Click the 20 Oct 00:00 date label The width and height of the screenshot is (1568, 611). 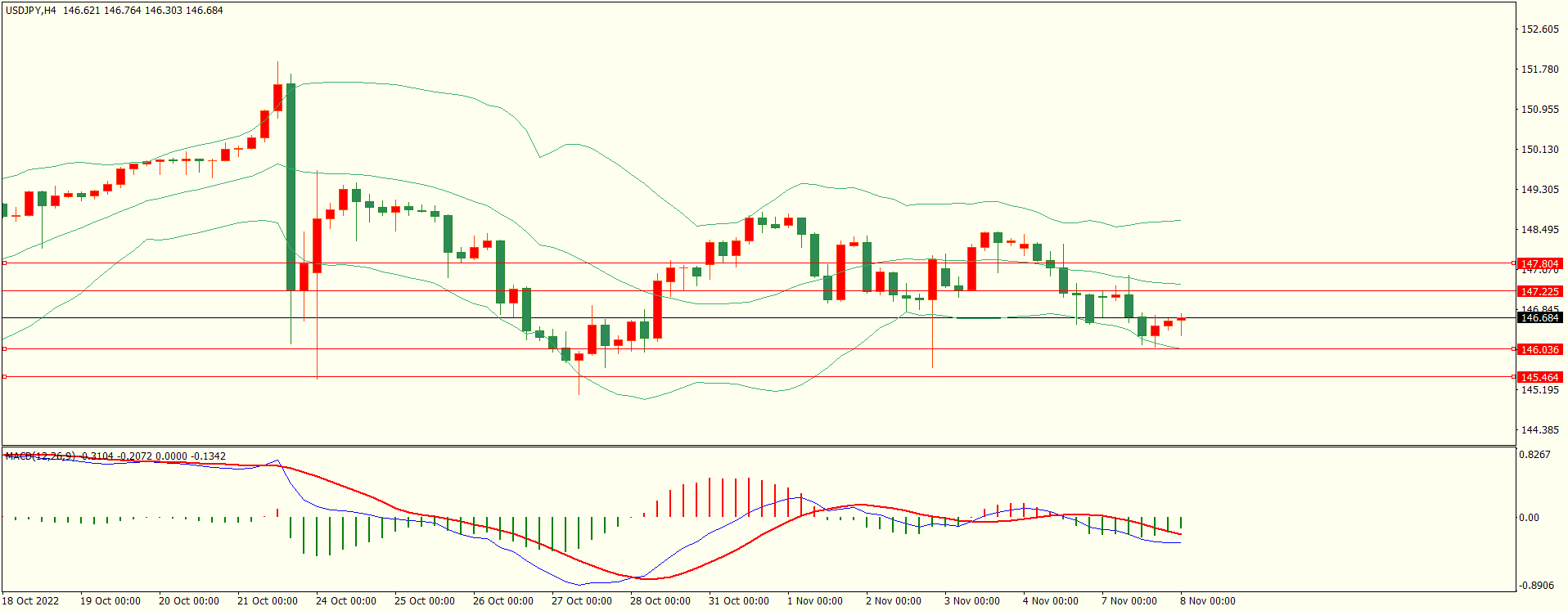[x=188, y=601]
